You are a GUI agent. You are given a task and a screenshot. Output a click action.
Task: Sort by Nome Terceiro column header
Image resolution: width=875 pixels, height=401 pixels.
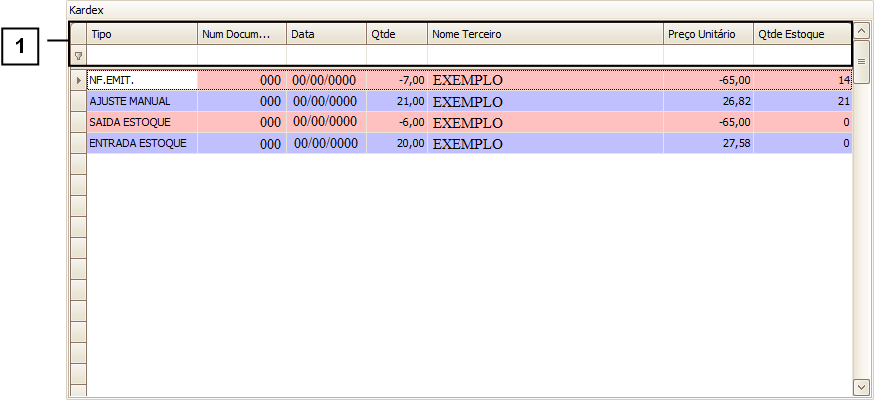click(545, 34)
